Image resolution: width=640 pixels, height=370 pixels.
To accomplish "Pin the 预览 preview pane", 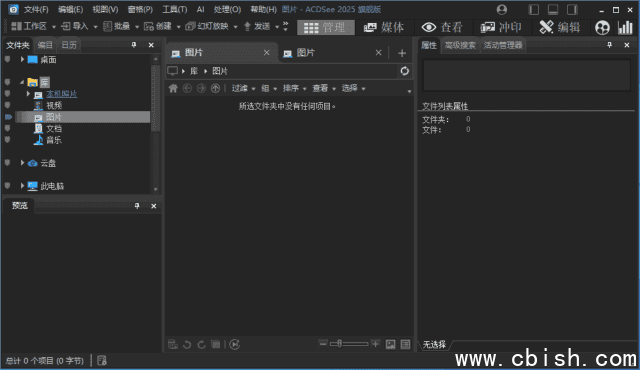I will [137, 206].
